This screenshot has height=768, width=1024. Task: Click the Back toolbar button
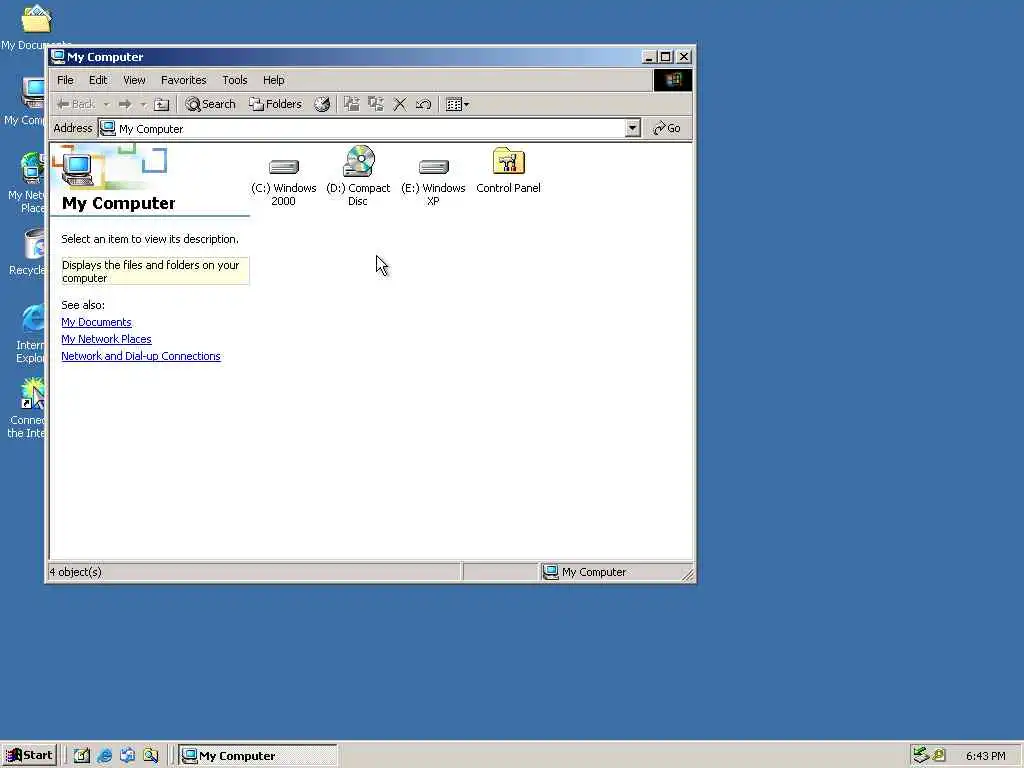[x=76, y=104]
